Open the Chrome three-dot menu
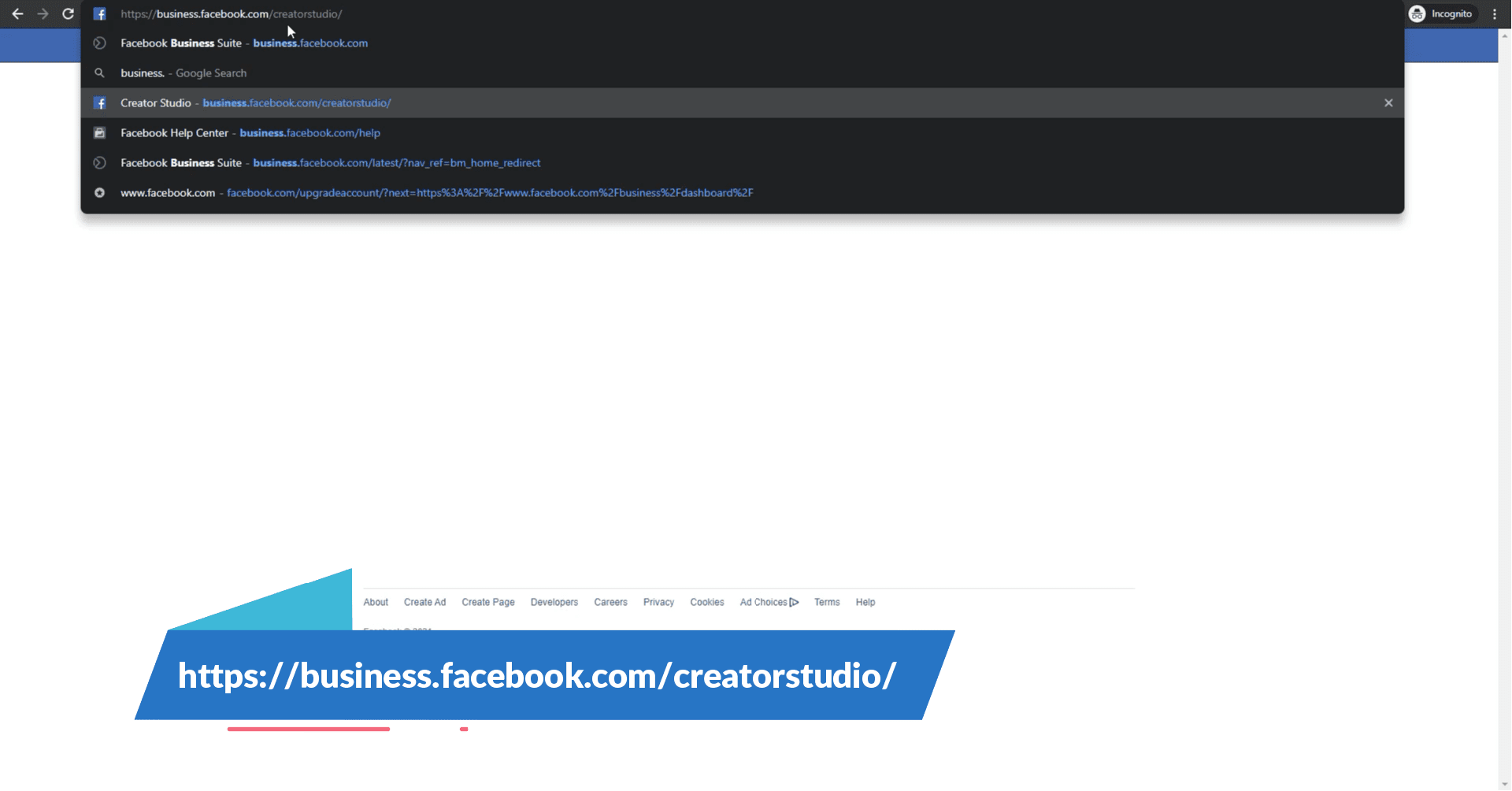Viewport: 1512px width, 791px height. [x=1495, y=13]
